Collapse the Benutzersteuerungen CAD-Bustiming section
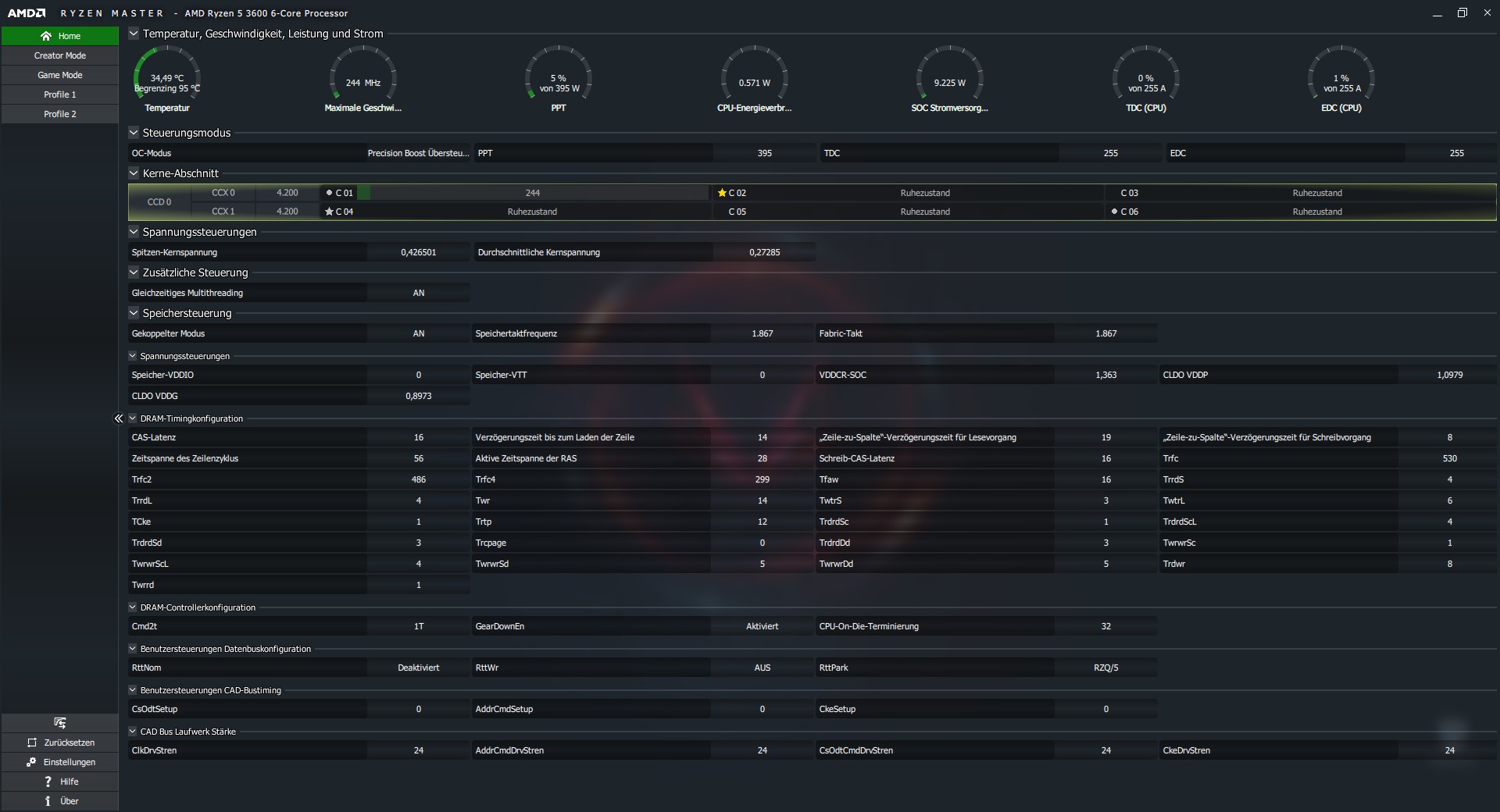The width and height of the screenshot is (1500, 812). click(x=133, y=690)
